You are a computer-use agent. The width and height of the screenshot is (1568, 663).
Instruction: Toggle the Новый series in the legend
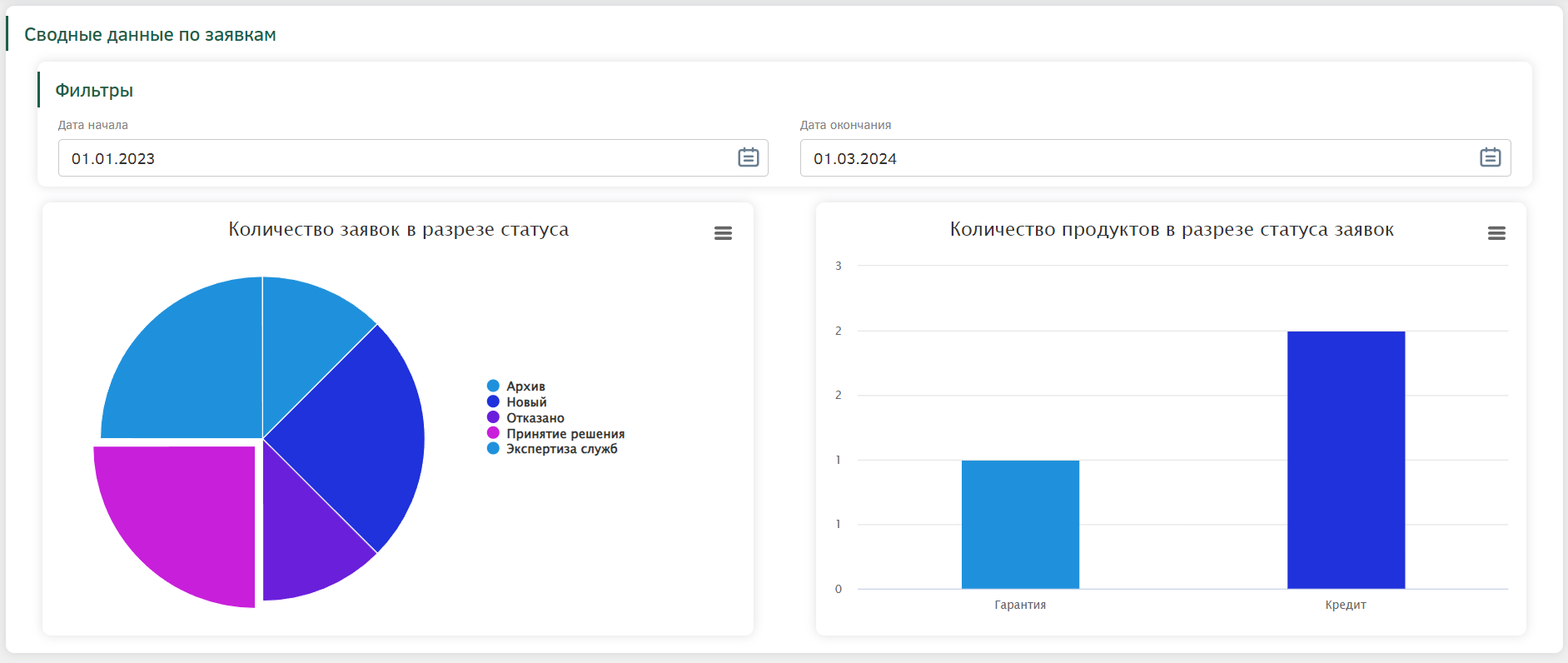(517, 401)
